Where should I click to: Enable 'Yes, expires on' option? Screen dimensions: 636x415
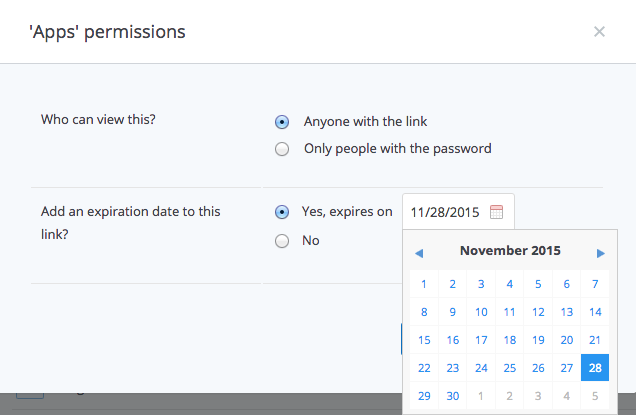(282, 212)
